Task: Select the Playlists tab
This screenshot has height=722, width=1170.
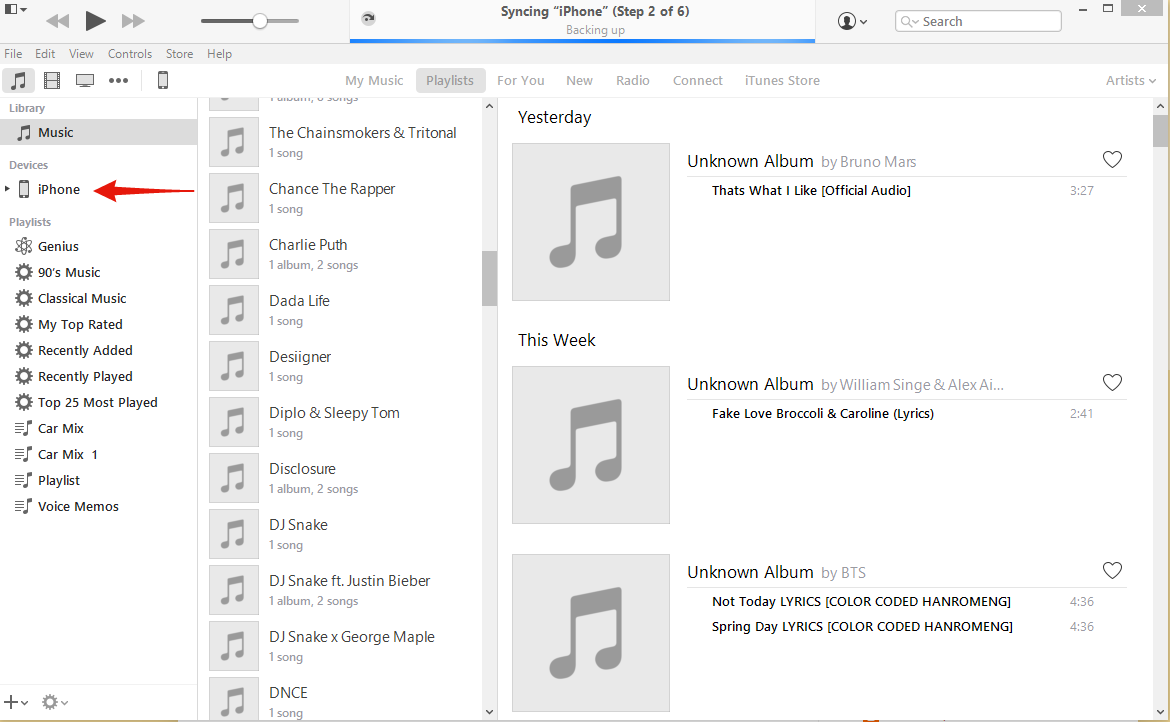Action: (450, 81)
